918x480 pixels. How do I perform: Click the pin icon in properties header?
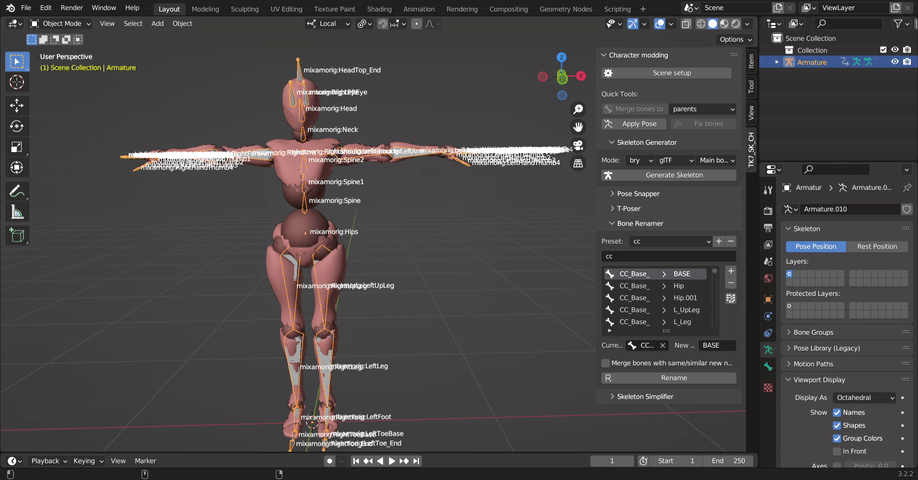click(x=907, y=188)
